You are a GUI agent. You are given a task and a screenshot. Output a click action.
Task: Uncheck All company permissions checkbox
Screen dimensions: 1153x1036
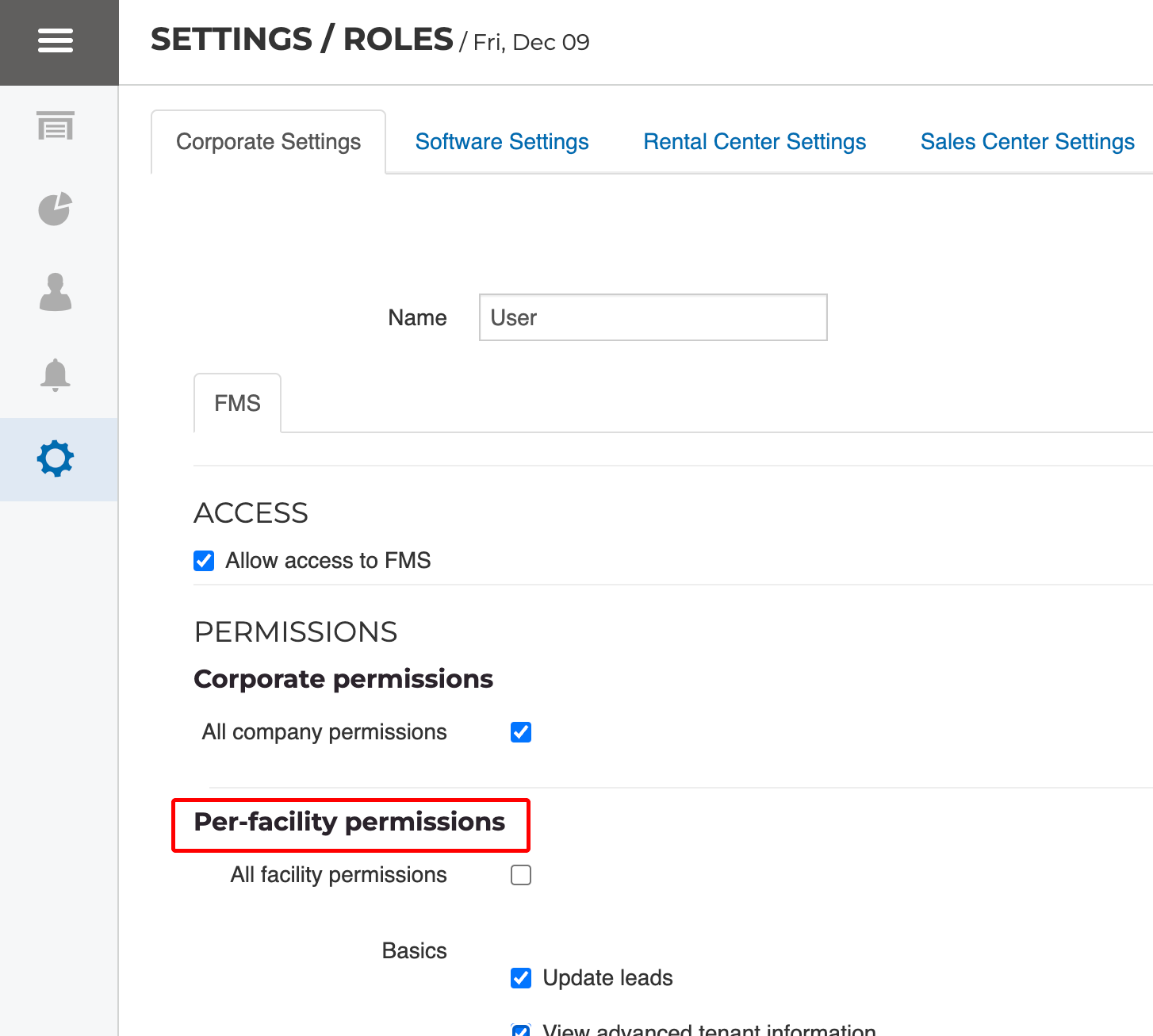click(x=521, y=732)
